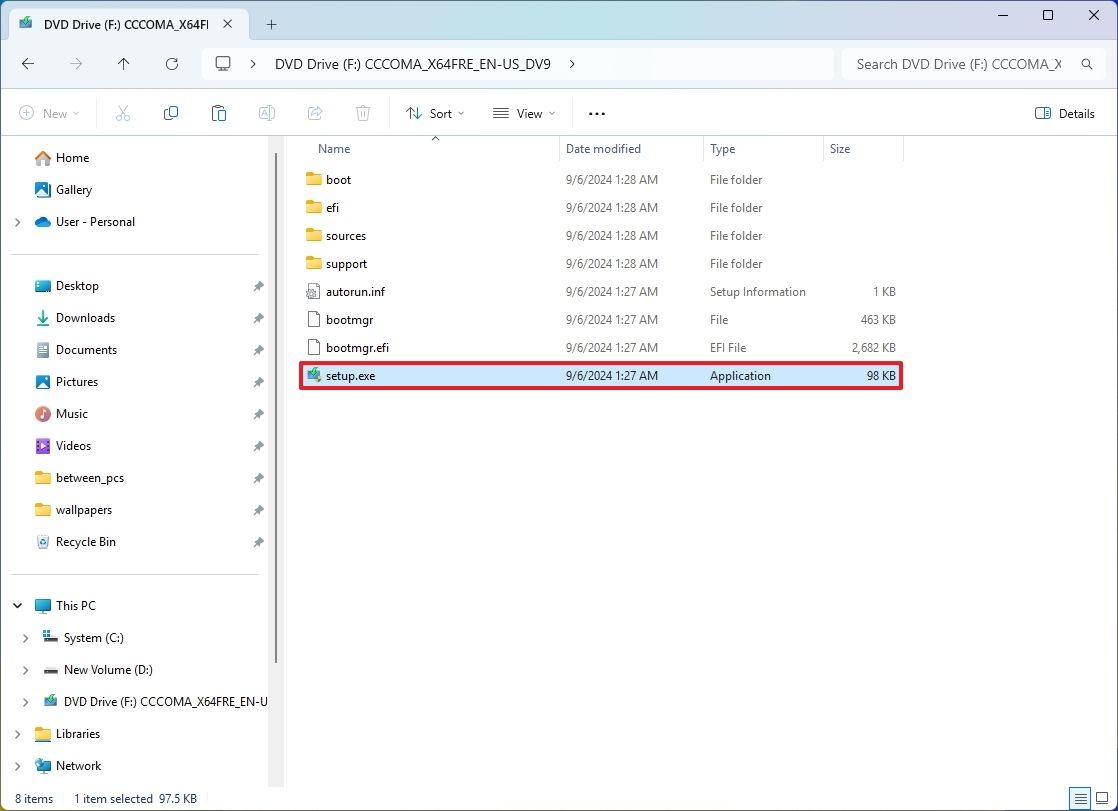
Task: Delete setup.exe using the trash icon
Action: 362,113
